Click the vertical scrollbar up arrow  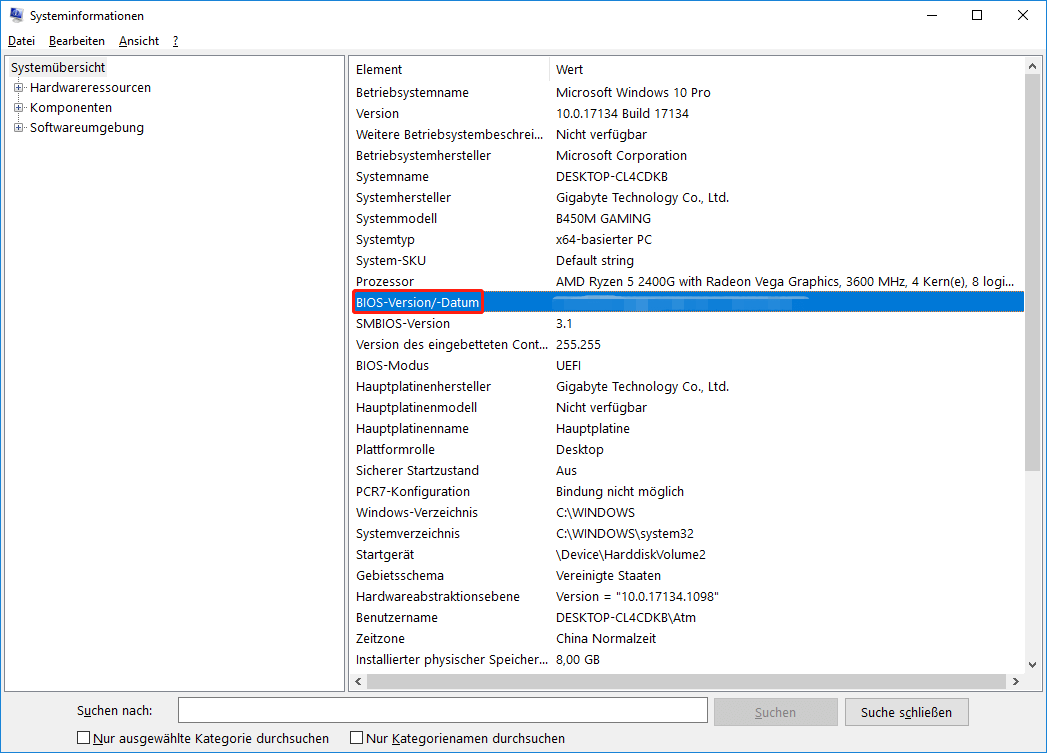1032,66
